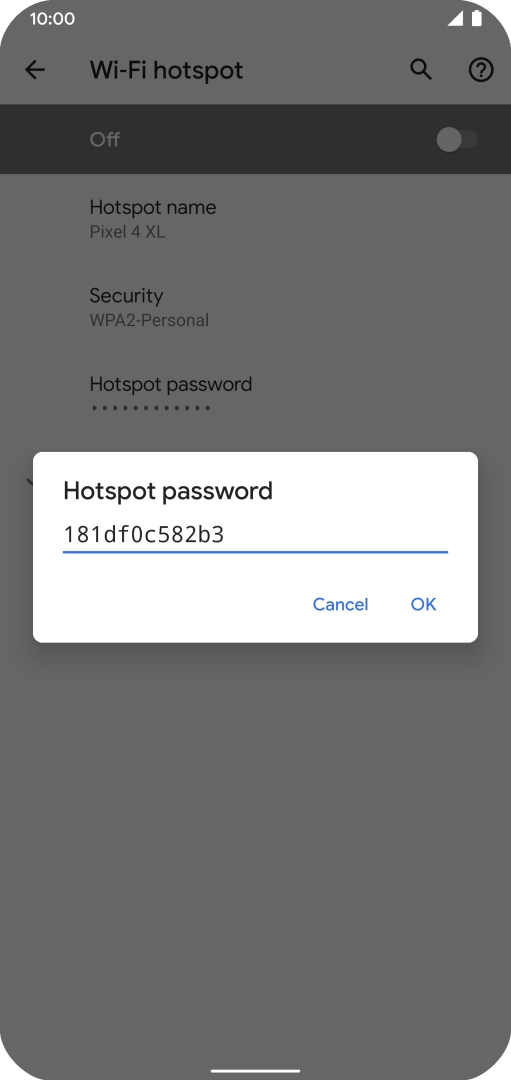Tap the Off label in hotspot bar
This screenshot has height=1080, width=511.
pyautogui.click(x=105, y=140)
